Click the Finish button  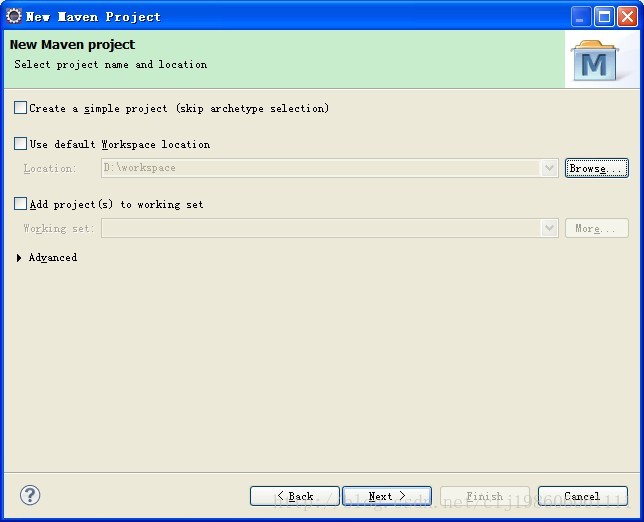485,496
